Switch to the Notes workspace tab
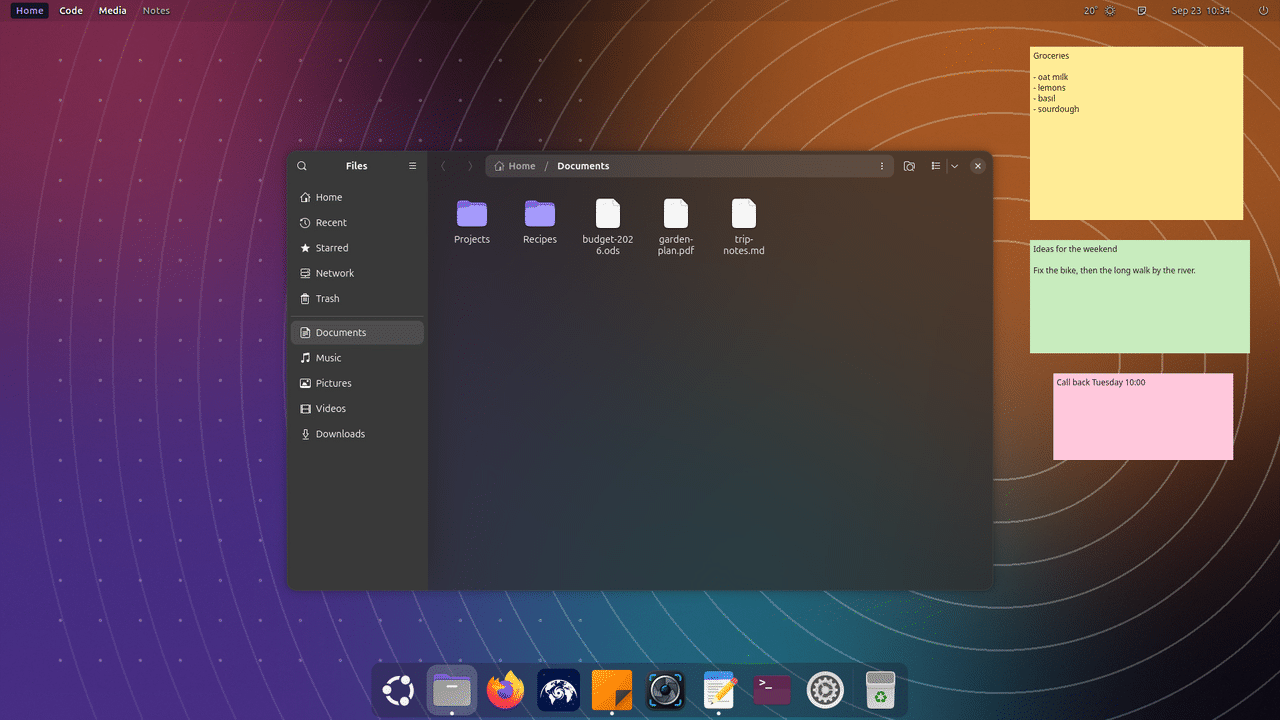Screen dimensions: 1280x720 click(156, 11)
